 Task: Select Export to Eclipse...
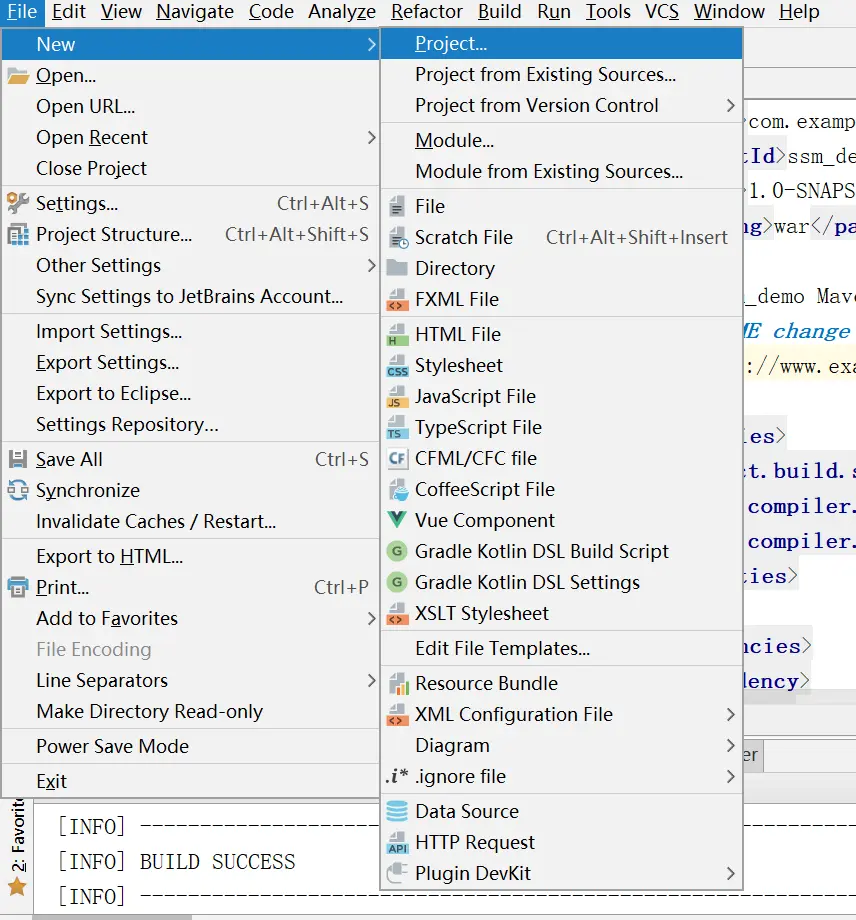tap(191, 393)
